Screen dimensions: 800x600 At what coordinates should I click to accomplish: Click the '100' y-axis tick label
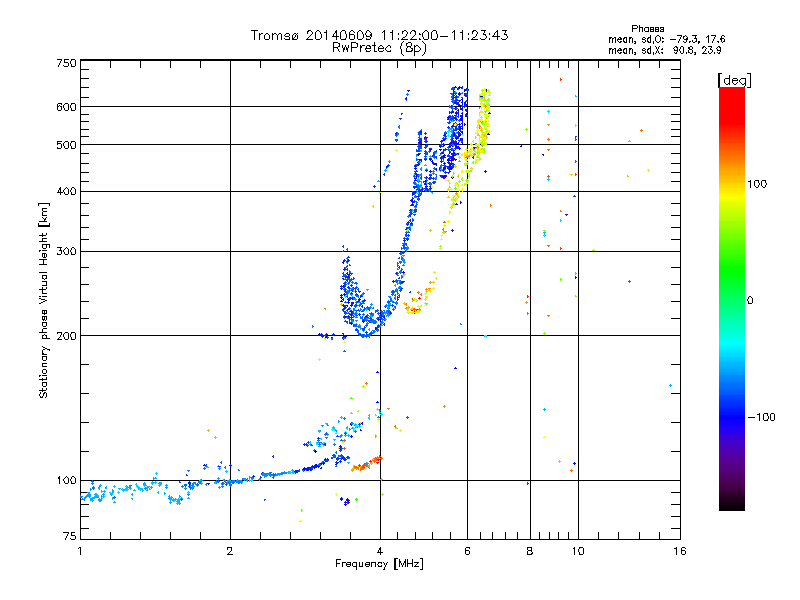(67, 481)
